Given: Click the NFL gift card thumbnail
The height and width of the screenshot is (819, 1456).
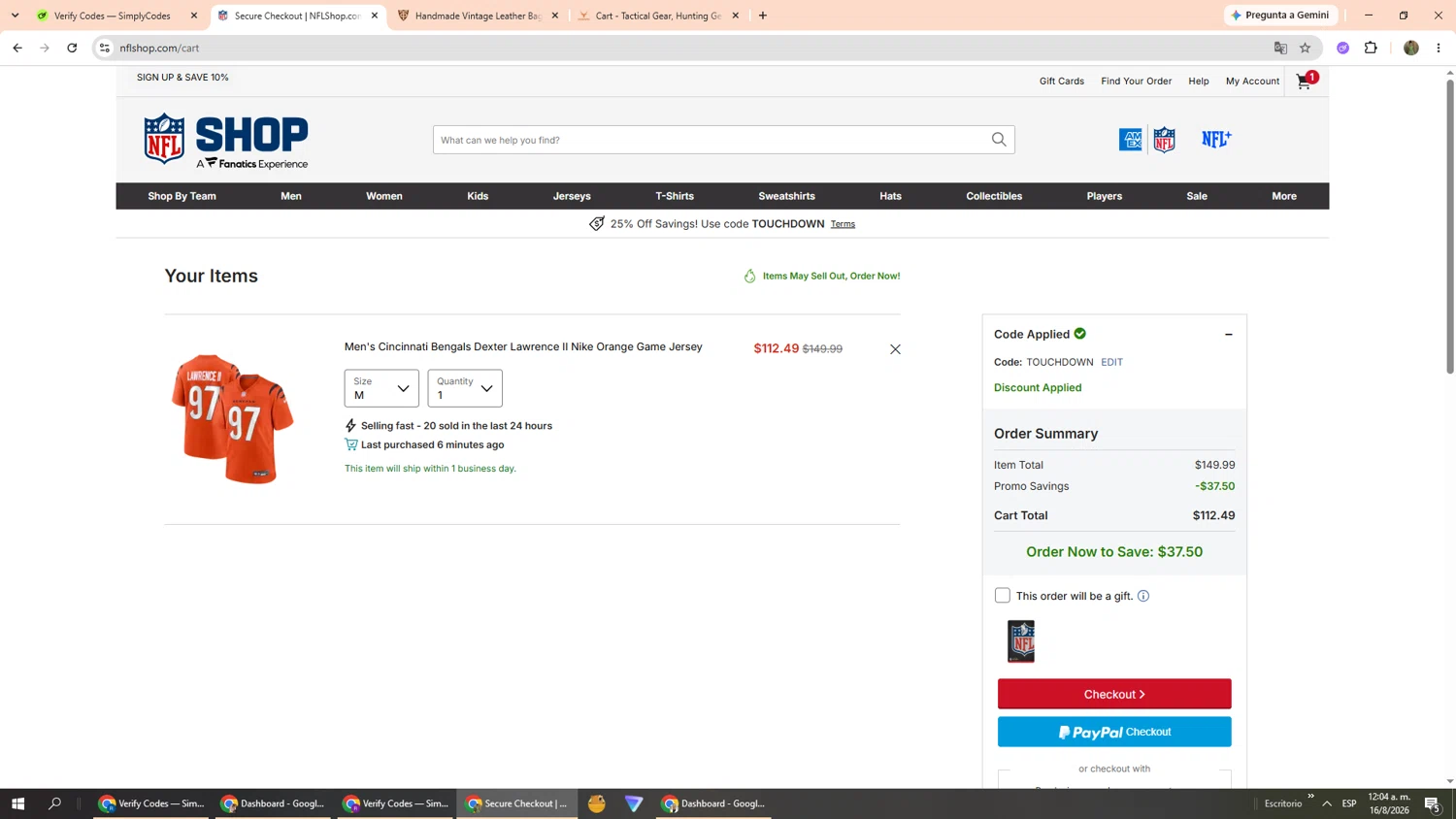Looking at the screenshot, I should (1021, 641).
